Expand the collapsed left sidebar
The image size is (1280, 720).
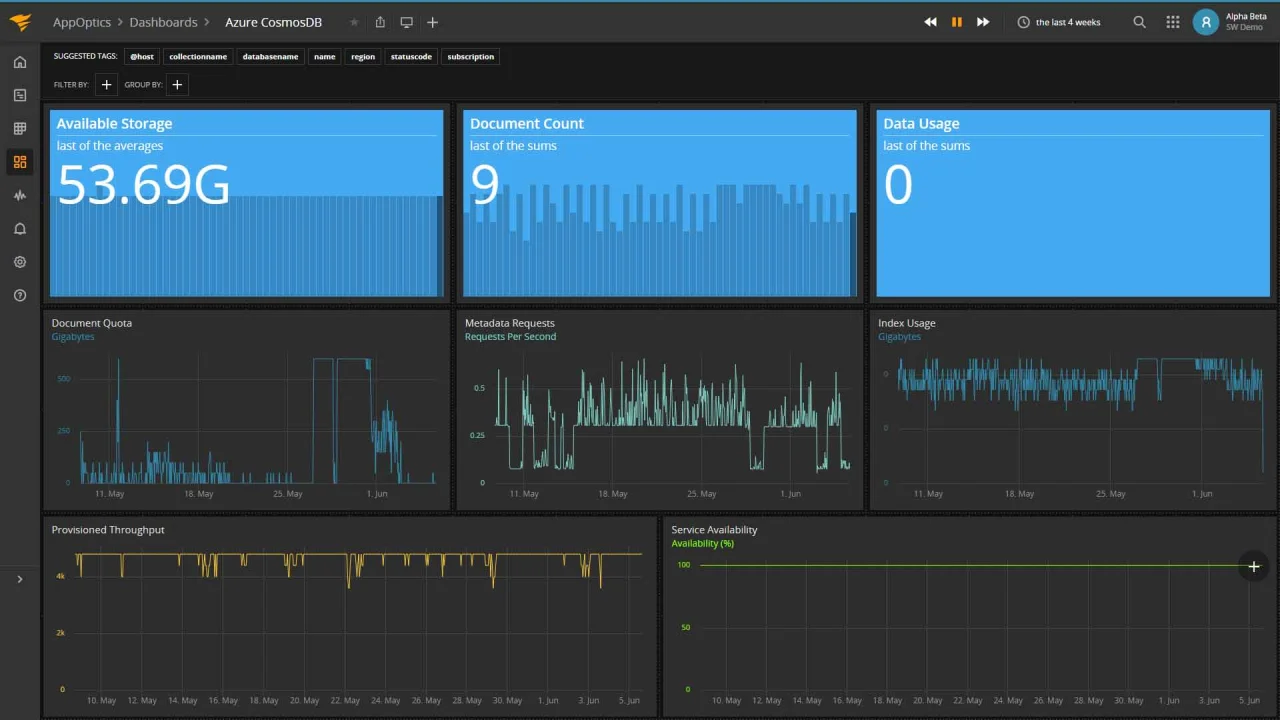coord(19,579)
